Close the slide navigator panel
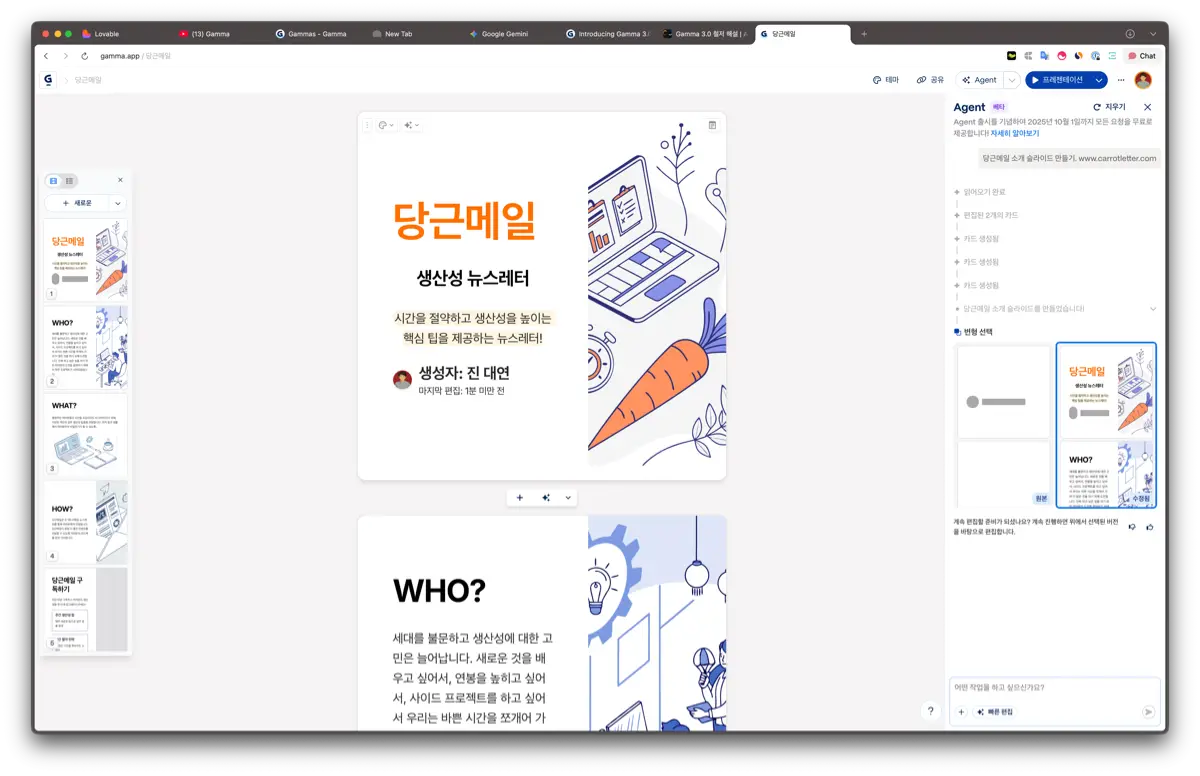This screenshot has width=1200, height=776. tap(120, 180)
